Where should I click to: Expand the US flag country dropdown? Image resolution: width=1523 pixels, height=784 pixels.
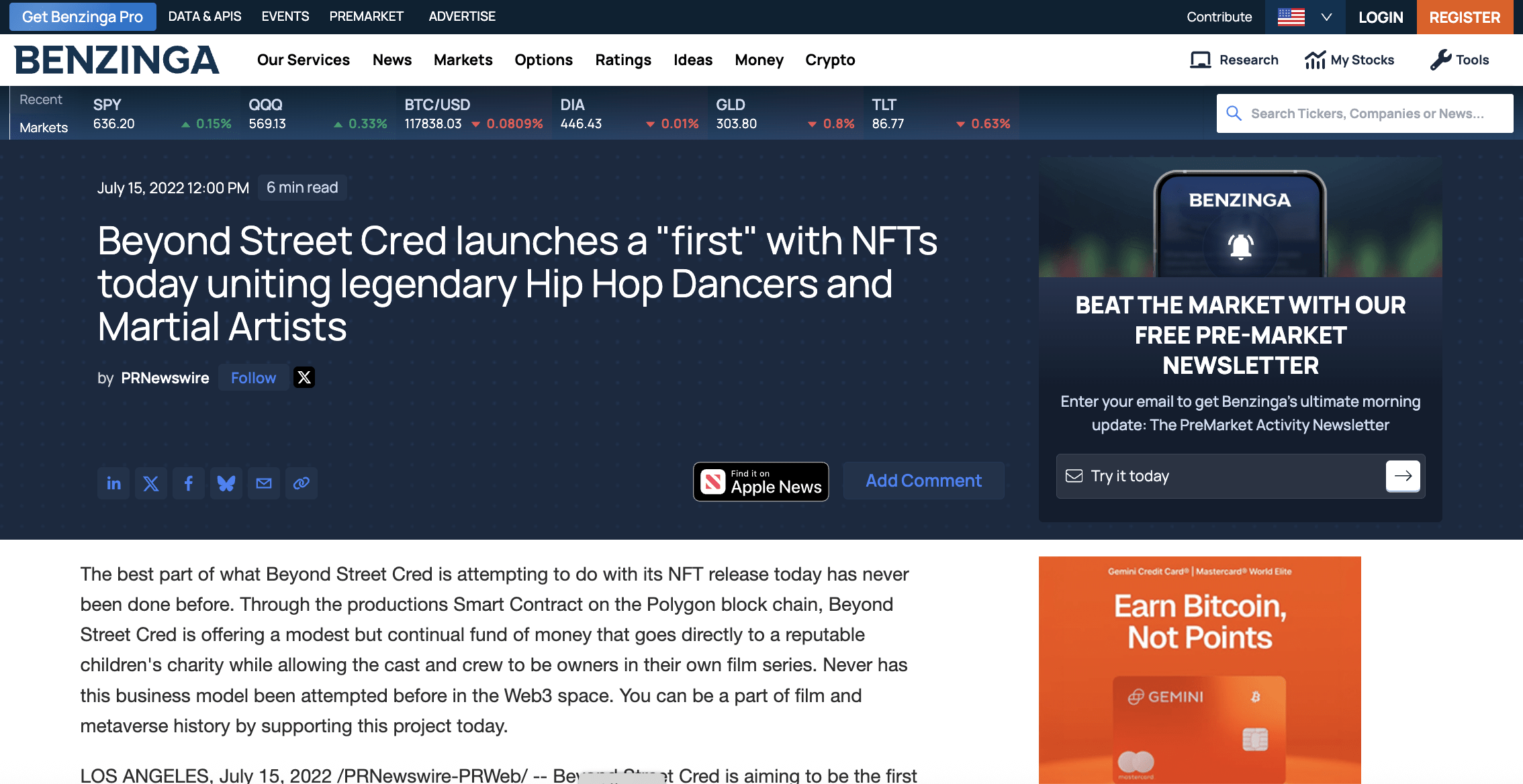1304,17
